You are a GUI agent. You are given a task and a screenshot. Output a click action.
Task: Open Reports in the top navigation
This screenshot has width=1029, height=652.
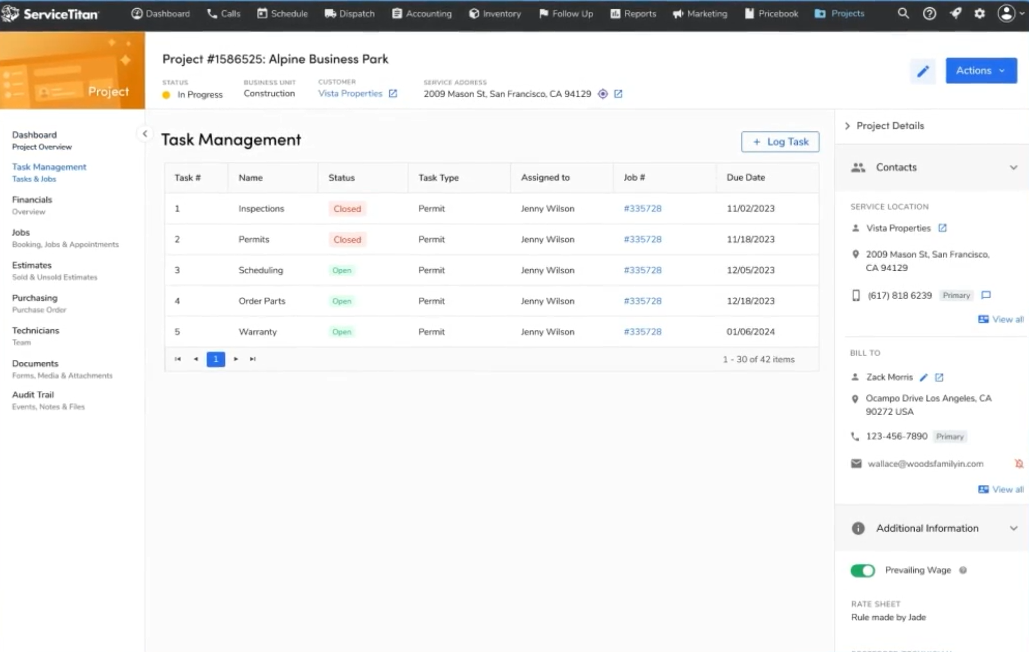pos(633,13)
